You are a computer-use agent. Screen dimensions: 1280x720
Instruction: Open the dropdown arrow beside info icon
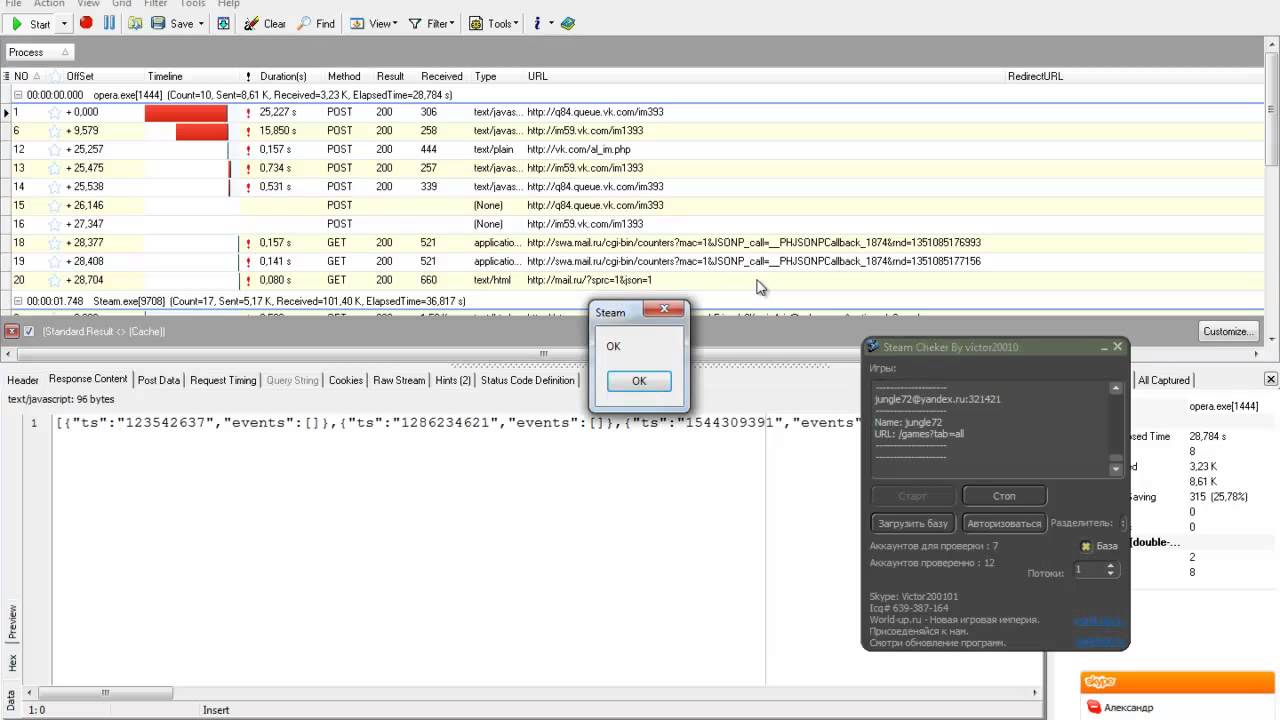(x=551, y=24)
